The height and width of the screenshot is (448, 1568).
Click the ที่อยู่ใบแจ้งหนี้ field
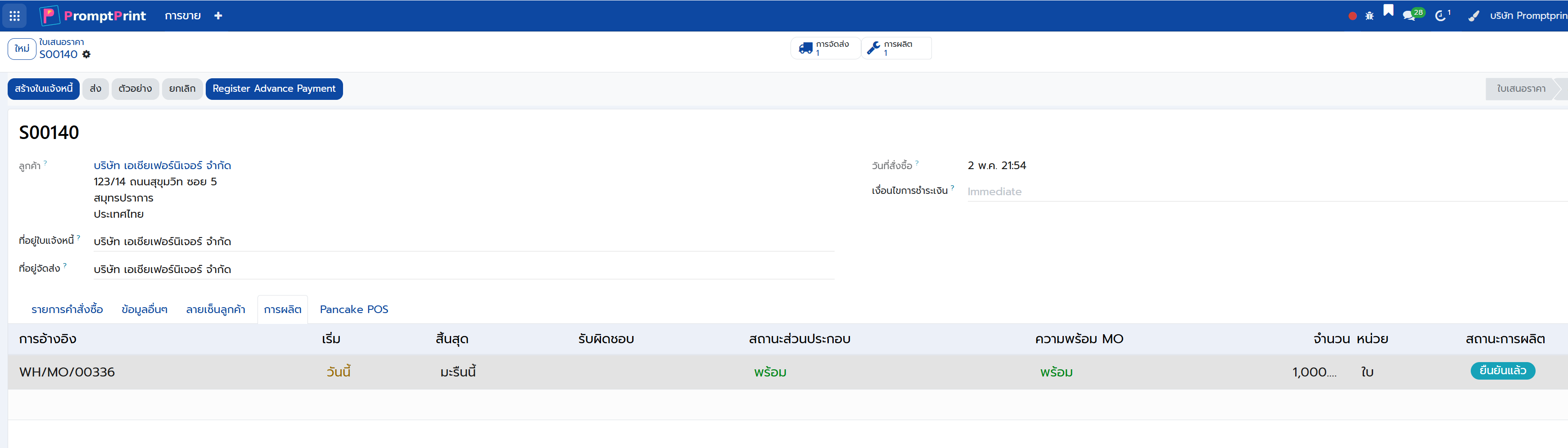click(464, 242)
